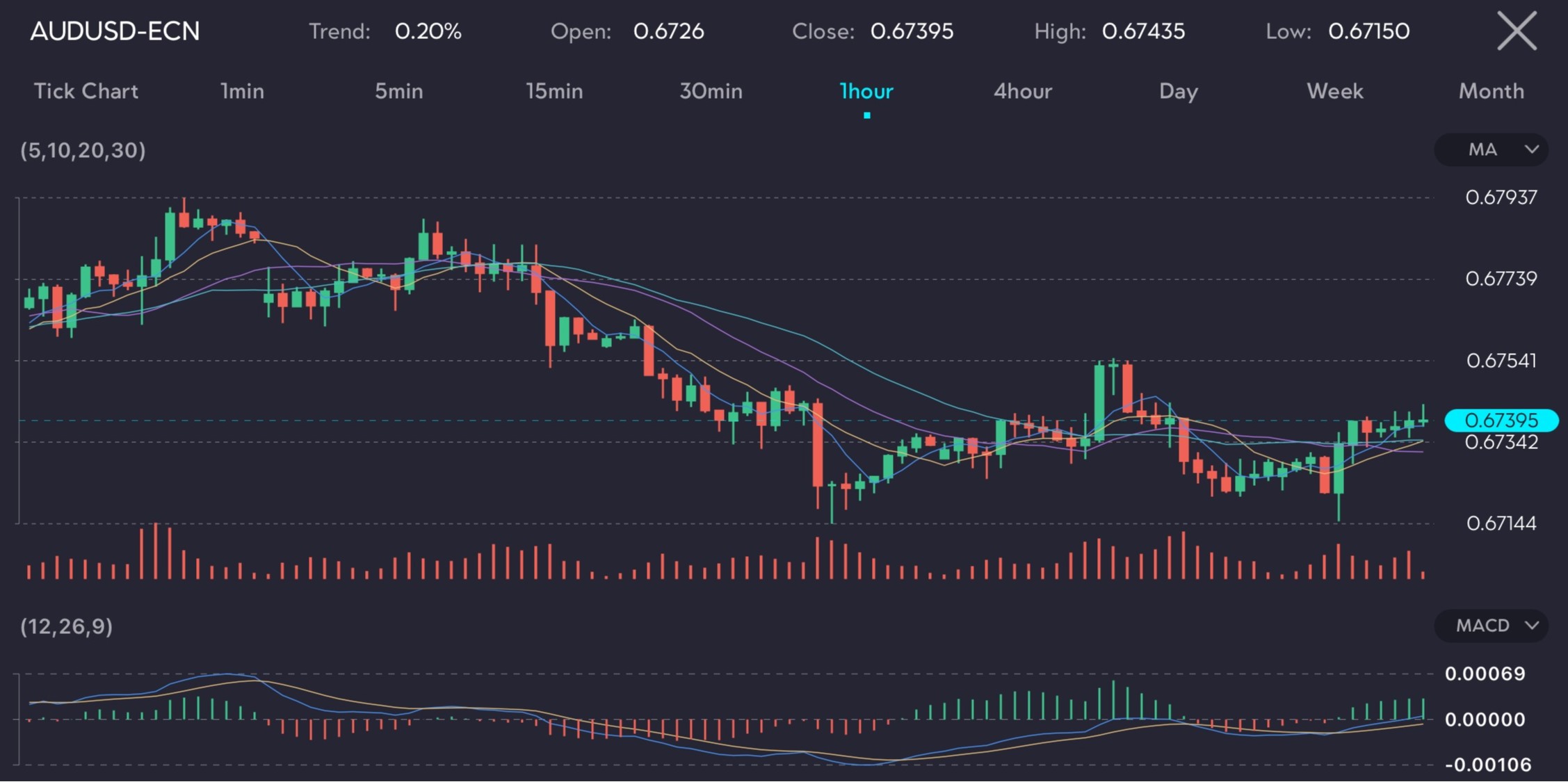The image size is (1568, 782).
Task: Open the MACD indicator dropdown
Action: tap(1492, 626)
